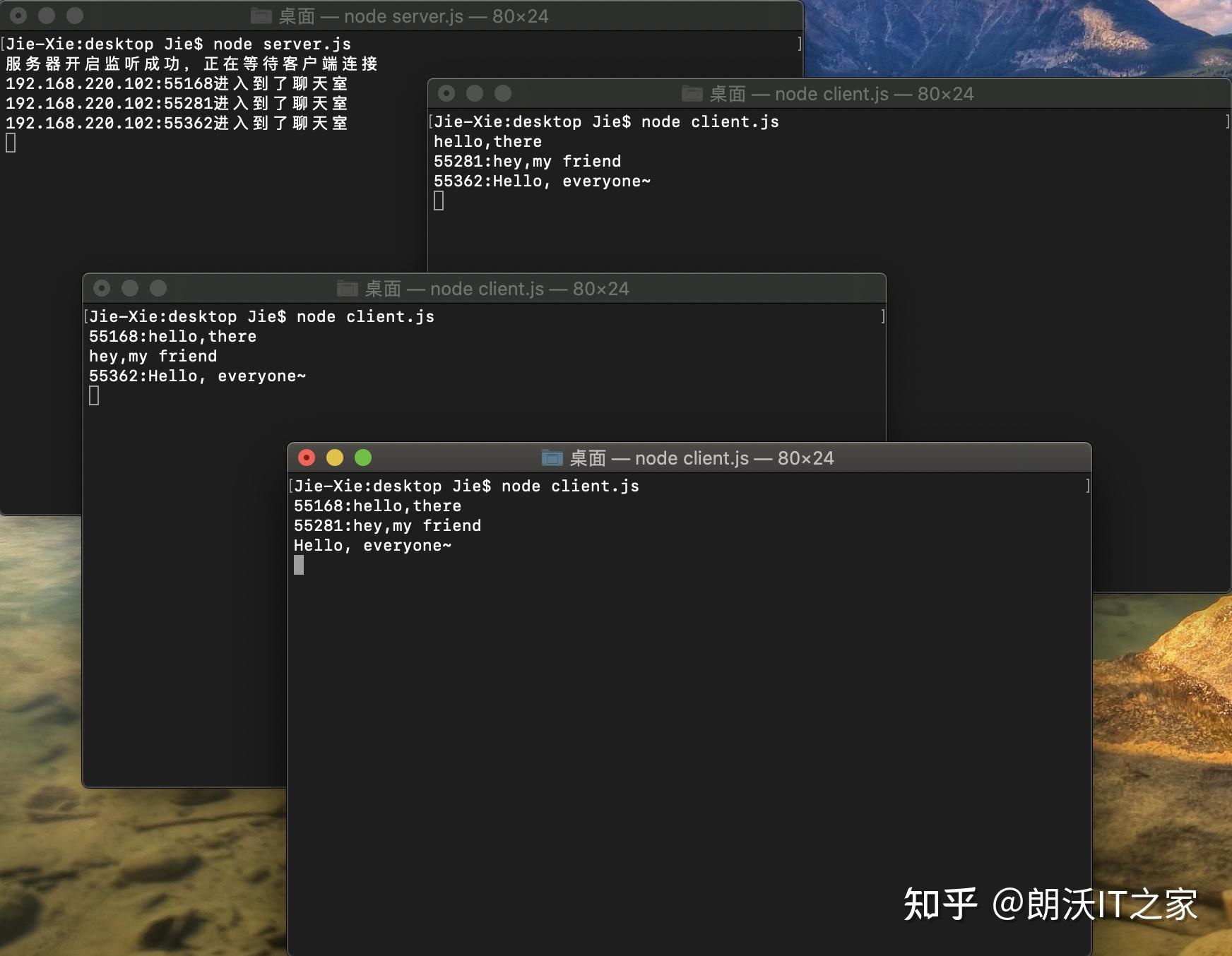Viewport: 1232px width, 956px height.
Task: Click 'hello,there' line in upper-right client window
Action: tap(487, 141)
